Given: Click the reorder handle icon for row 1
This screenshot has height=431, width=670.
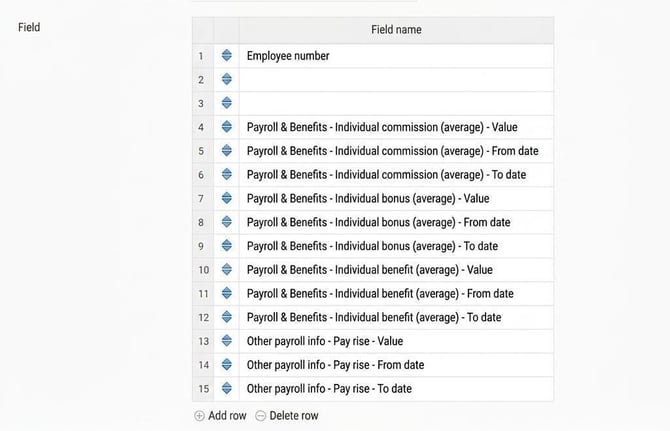Looking at the screenshot, I should pos(226,55).
